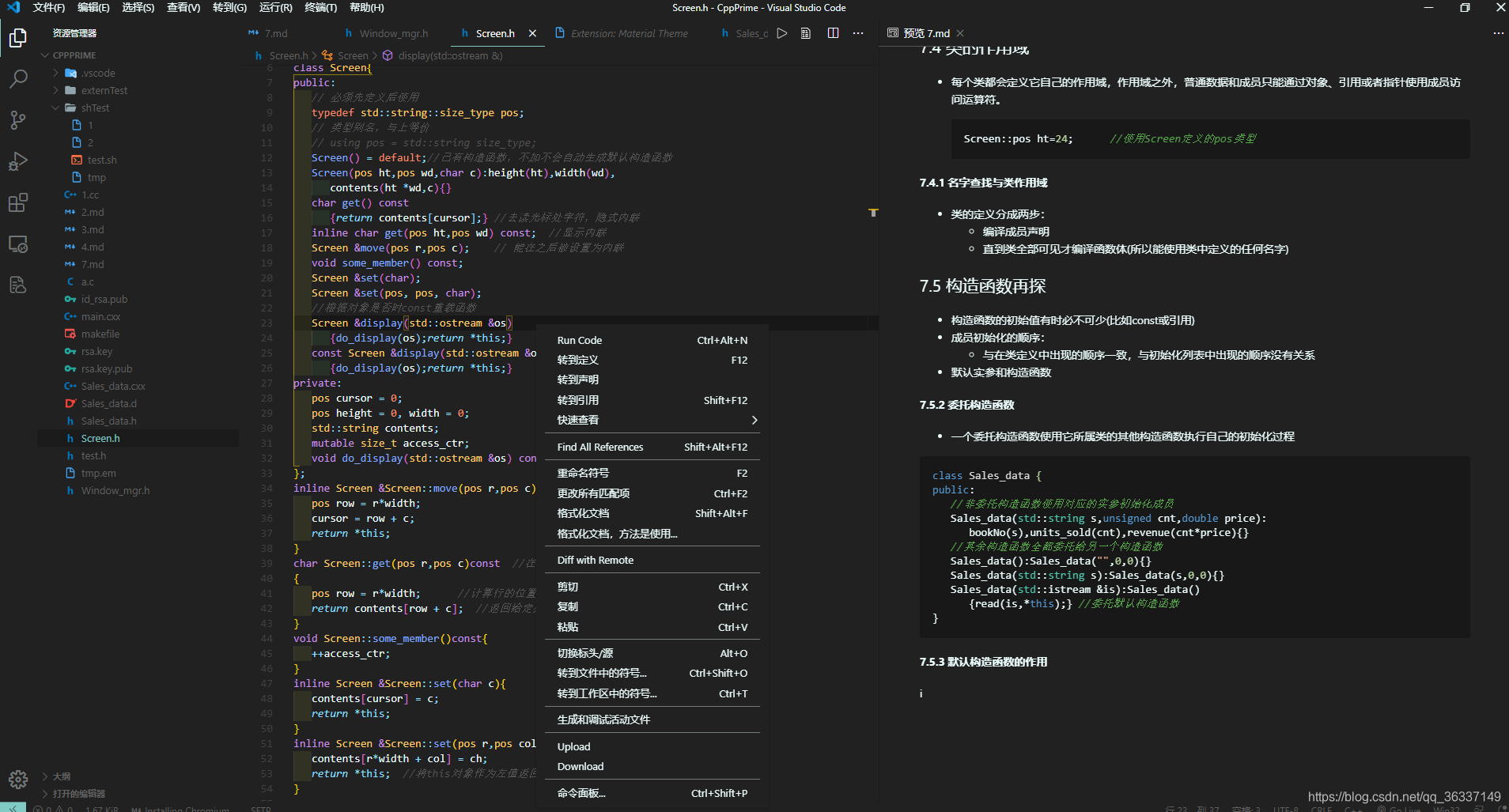Click the Run Code play button in editor toolbar

tap(781, 33)
